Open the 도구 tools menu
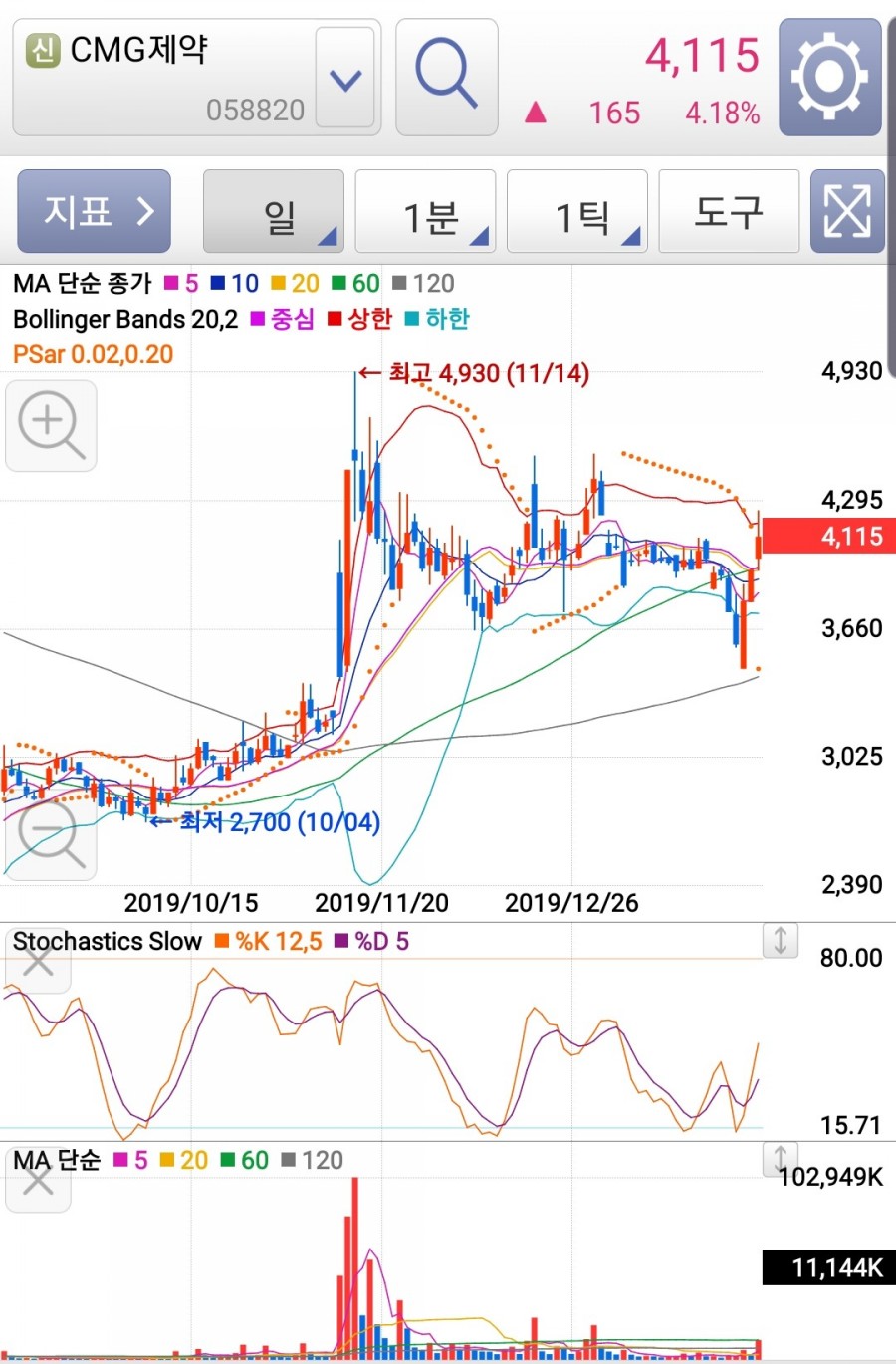 coord(729,211)
